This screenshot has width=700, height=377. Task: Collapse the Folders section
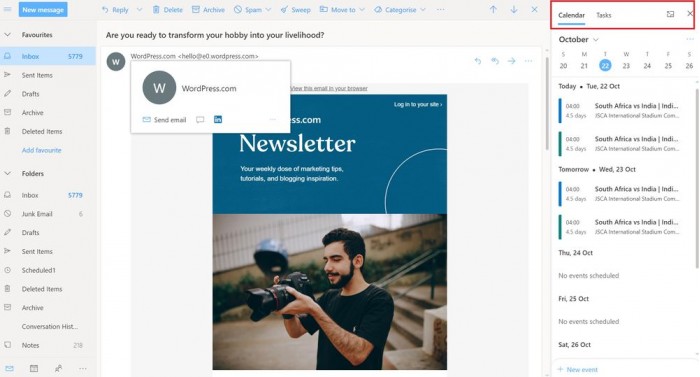7,173
